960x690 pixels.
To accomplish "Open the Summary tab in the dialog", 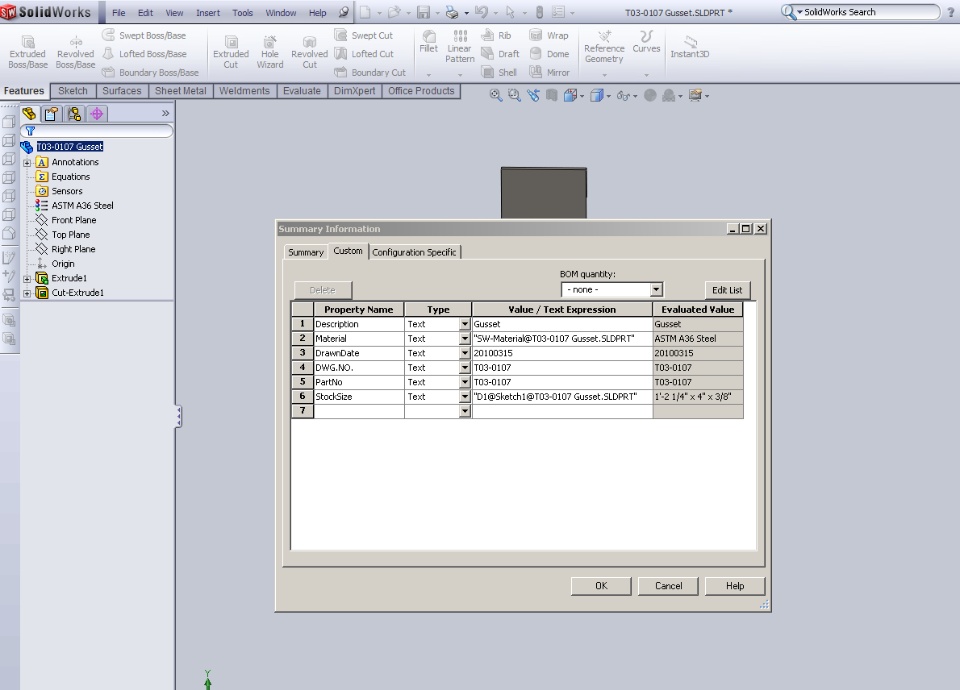I will pos(306,252).
